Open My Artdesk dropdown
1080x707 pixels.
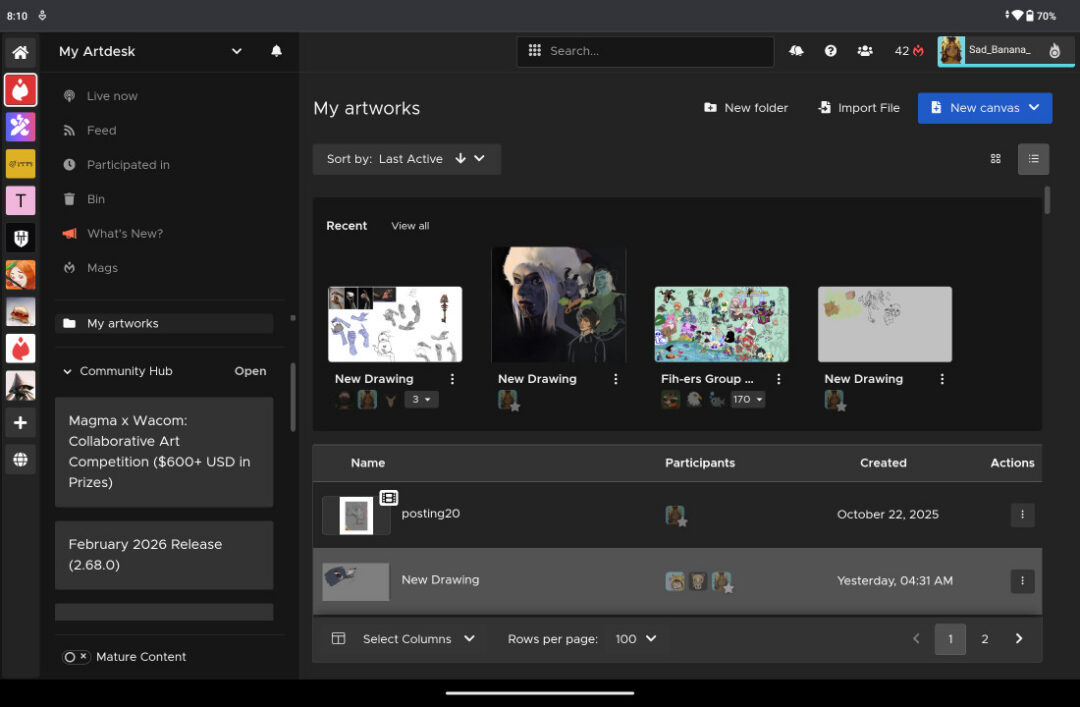(236, 51)
